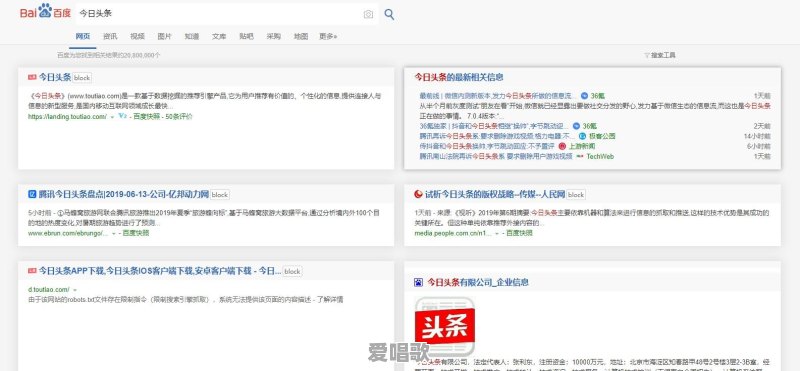Click the Baidu logo

pos(45,12)
